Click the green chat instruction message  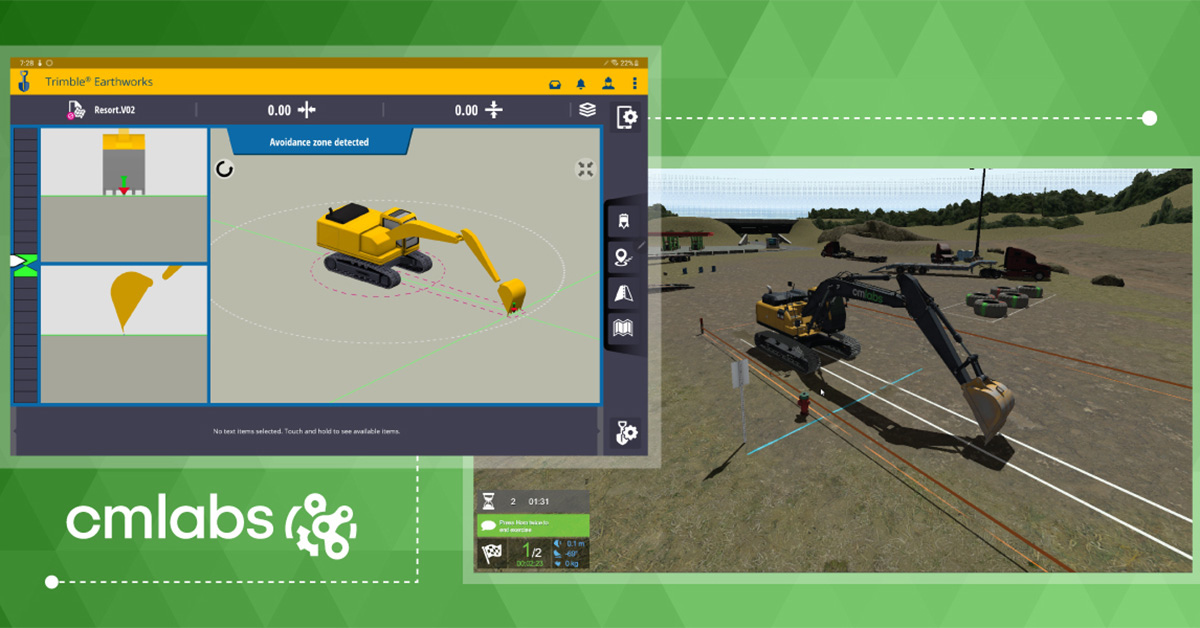533,525
